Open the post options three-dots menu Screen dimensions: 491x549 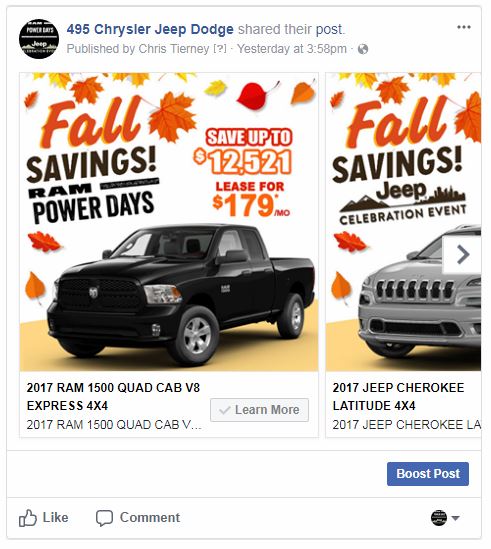[x=464, y=27]
